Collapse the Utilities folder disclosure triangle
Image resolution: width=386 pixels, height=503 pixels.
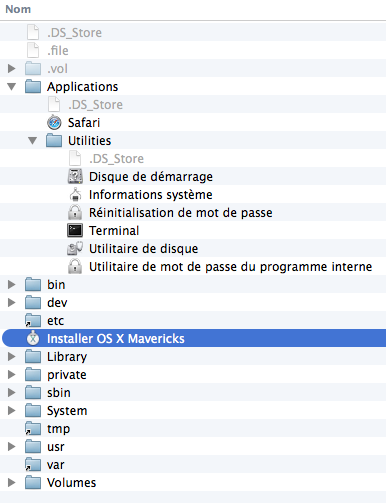pos(33,141)
